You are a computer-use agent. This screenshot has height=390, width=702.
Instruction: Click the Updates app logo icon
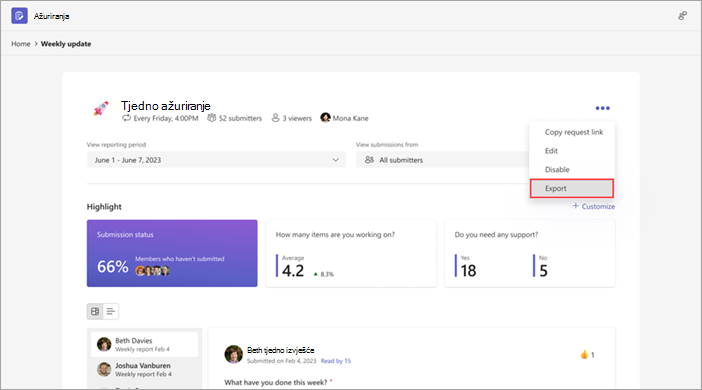pyautogui.click(x=19, y=16)
